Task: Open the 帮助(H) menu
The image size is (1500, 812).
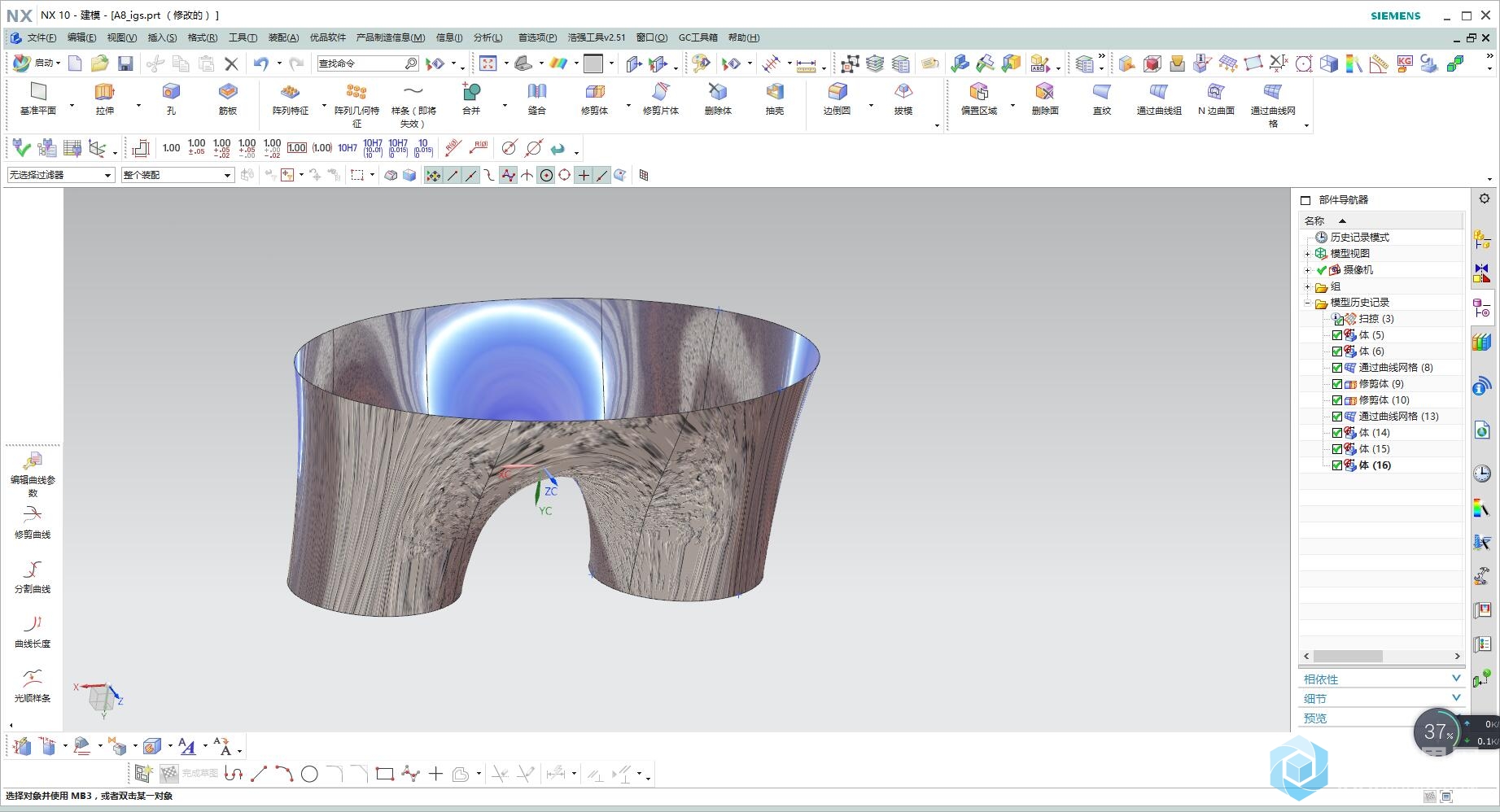Action: point(744,37)
